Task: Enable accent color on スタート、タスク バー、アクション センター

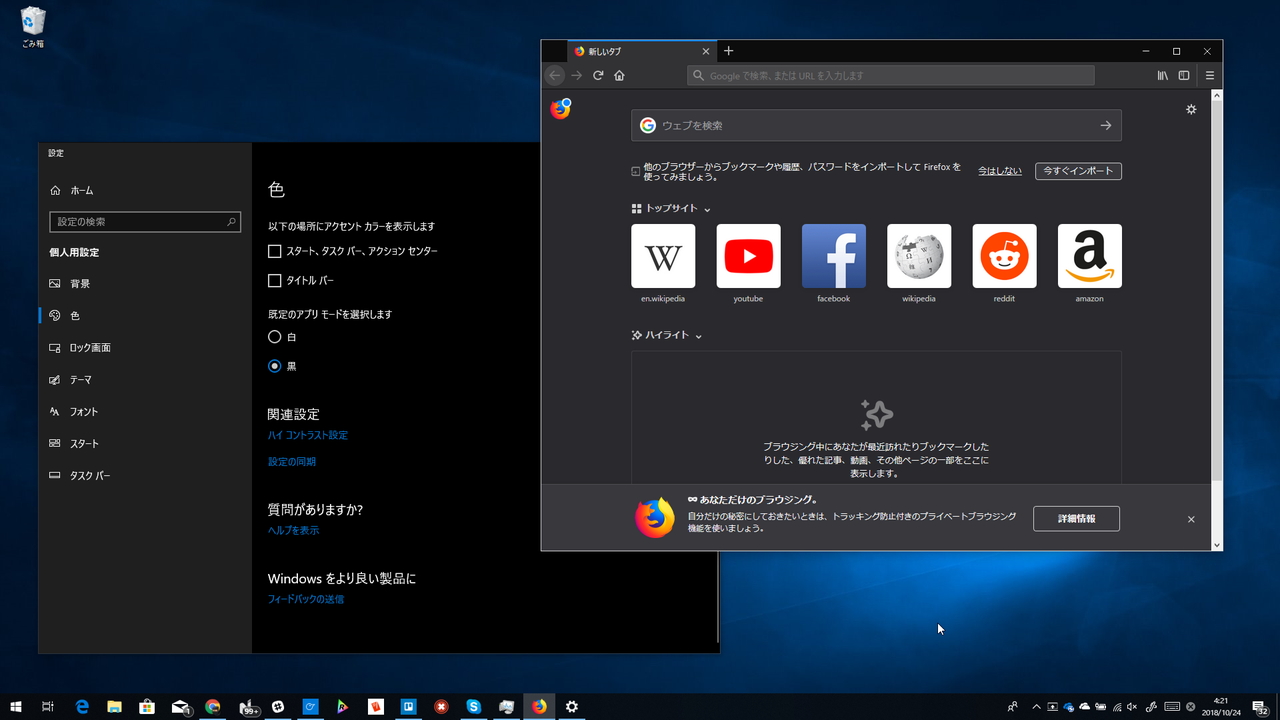Action: coord(274,251)
